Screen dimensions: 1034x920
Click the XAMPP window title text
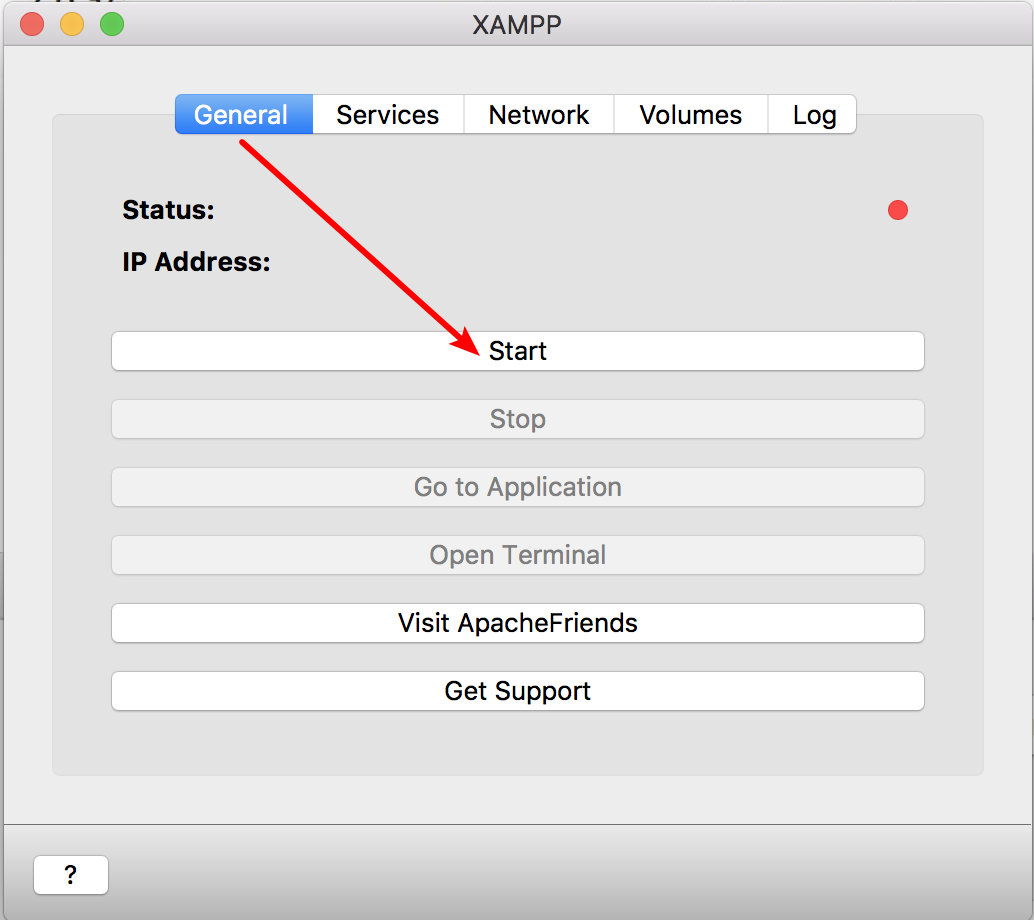coord(517,24)
